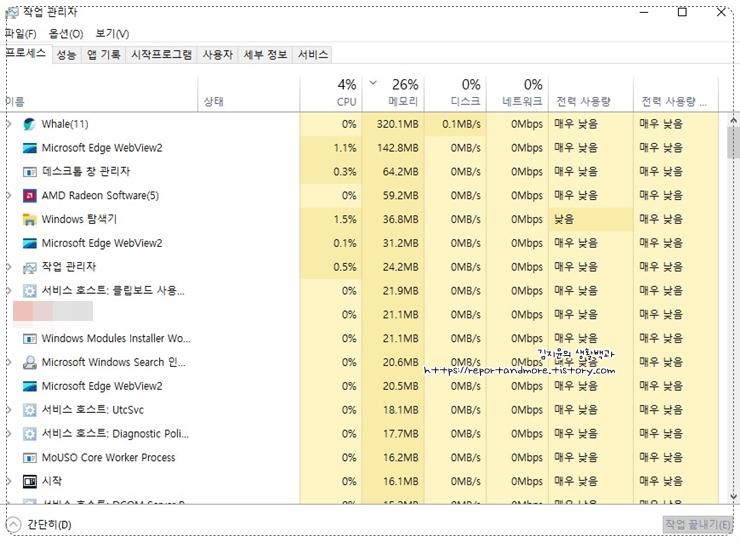
Task: Switch to the 프로세스 tab
Action: pos(26,53)
